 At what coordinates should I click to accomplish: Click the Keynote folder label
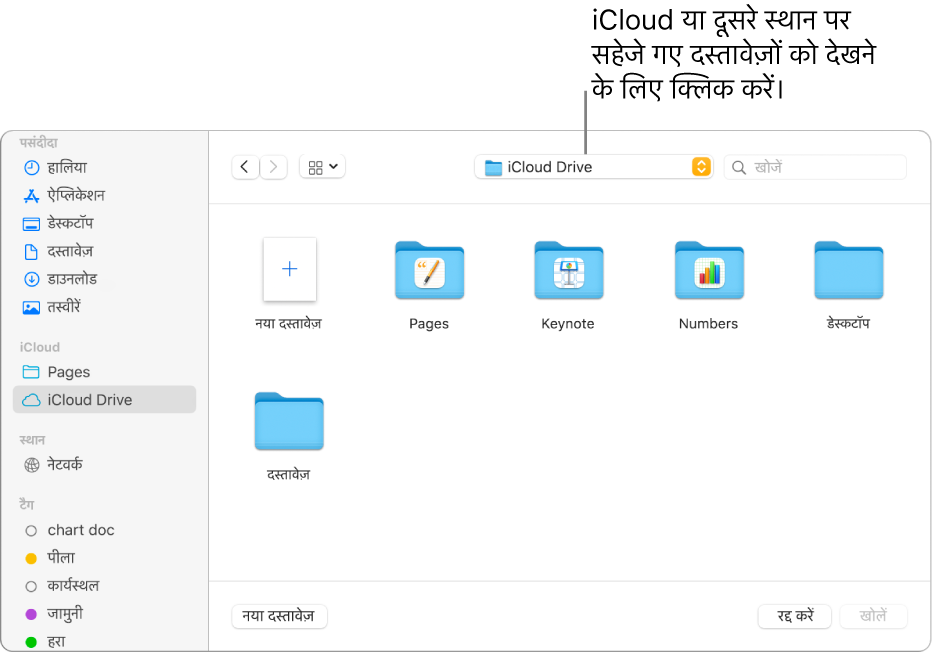coord(568,324)
